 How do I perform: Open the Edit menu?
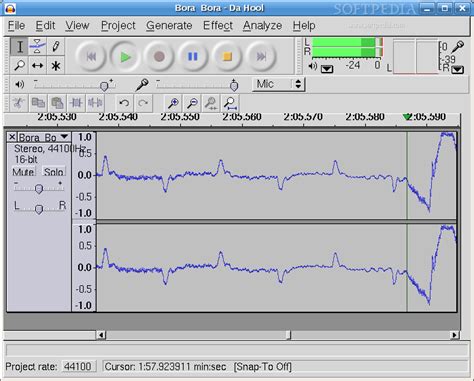[x=45, y=26]
